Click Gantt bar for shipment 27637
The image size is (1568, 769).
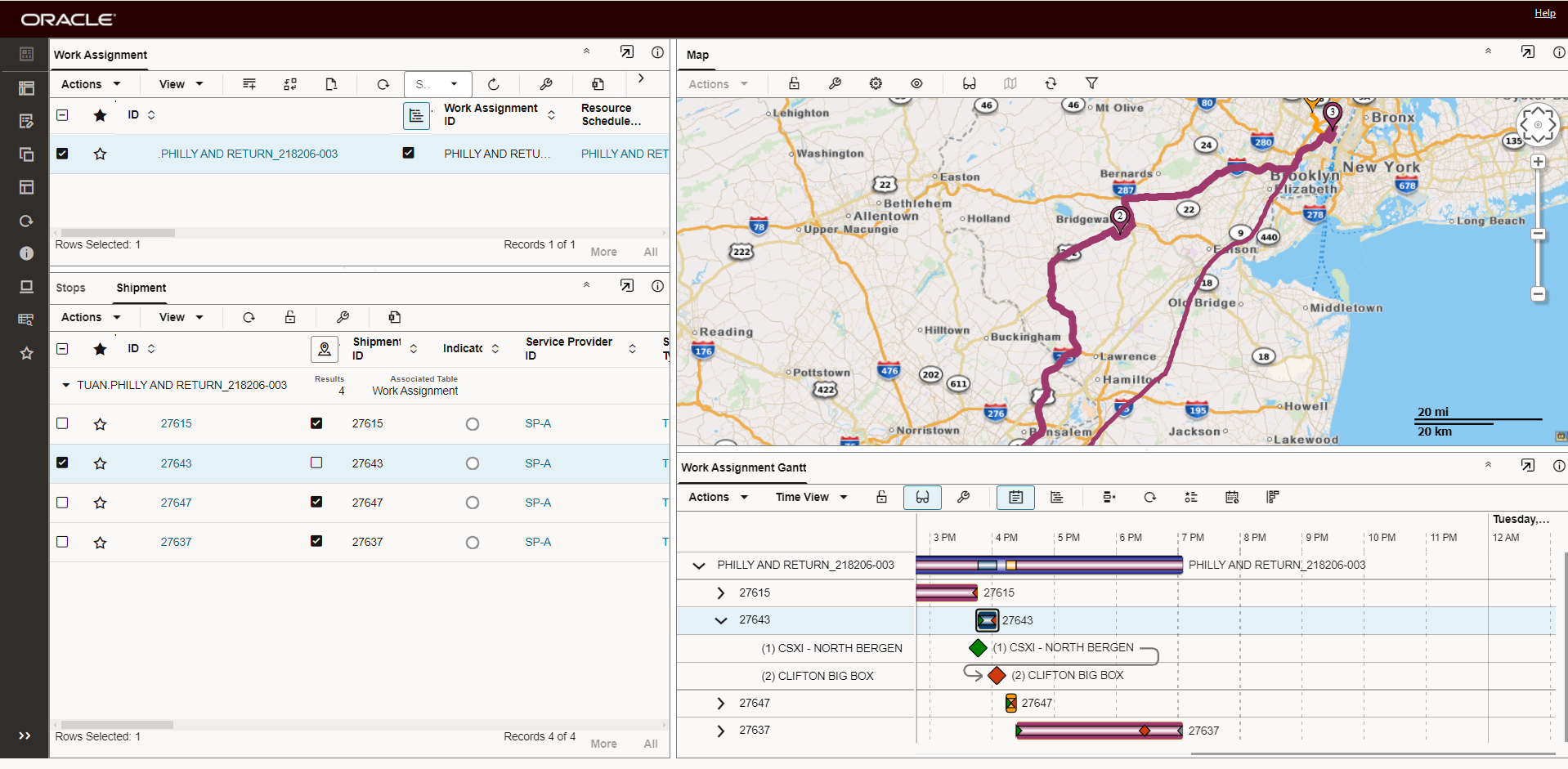1099,731
